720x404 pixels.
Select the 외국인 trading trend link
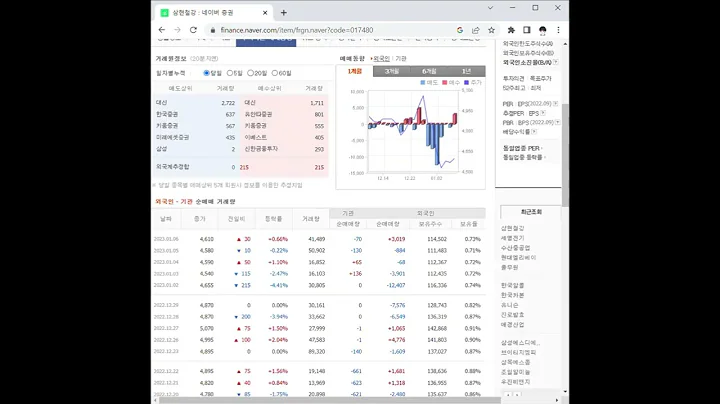point(382,59)
